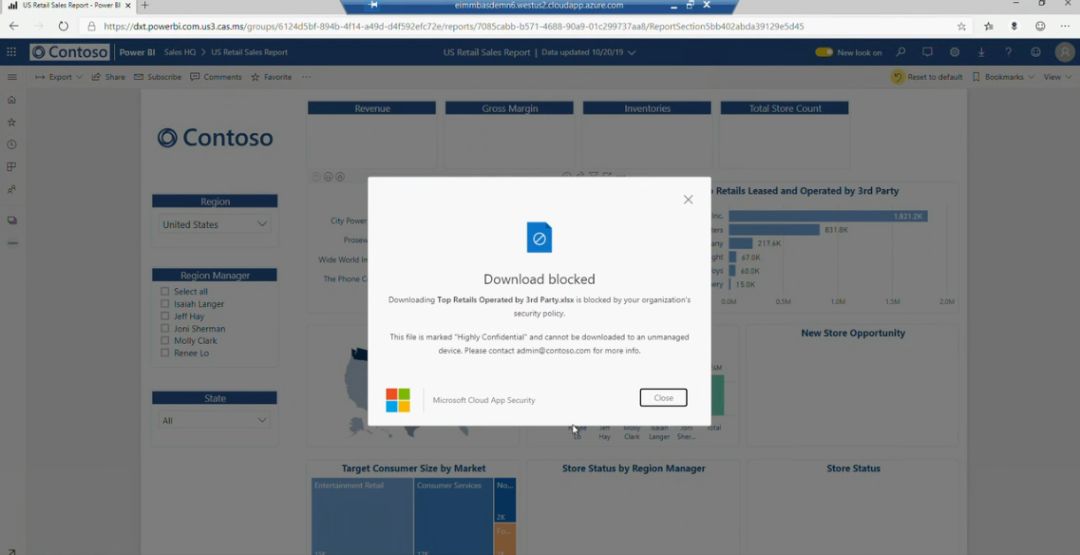Open a new browser tab
This screenshot has height=555, width=1080.
(145, 6)
